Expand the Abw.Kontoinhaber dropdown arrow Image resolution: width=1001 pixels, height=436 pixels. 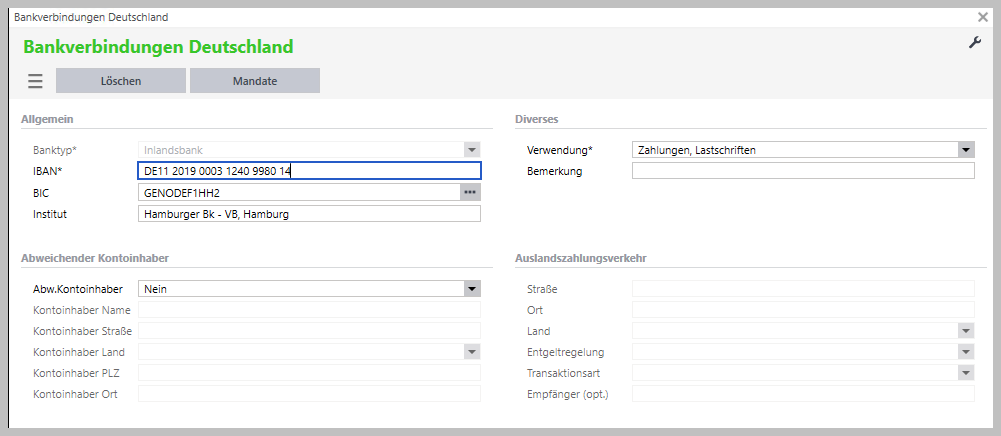472,289
